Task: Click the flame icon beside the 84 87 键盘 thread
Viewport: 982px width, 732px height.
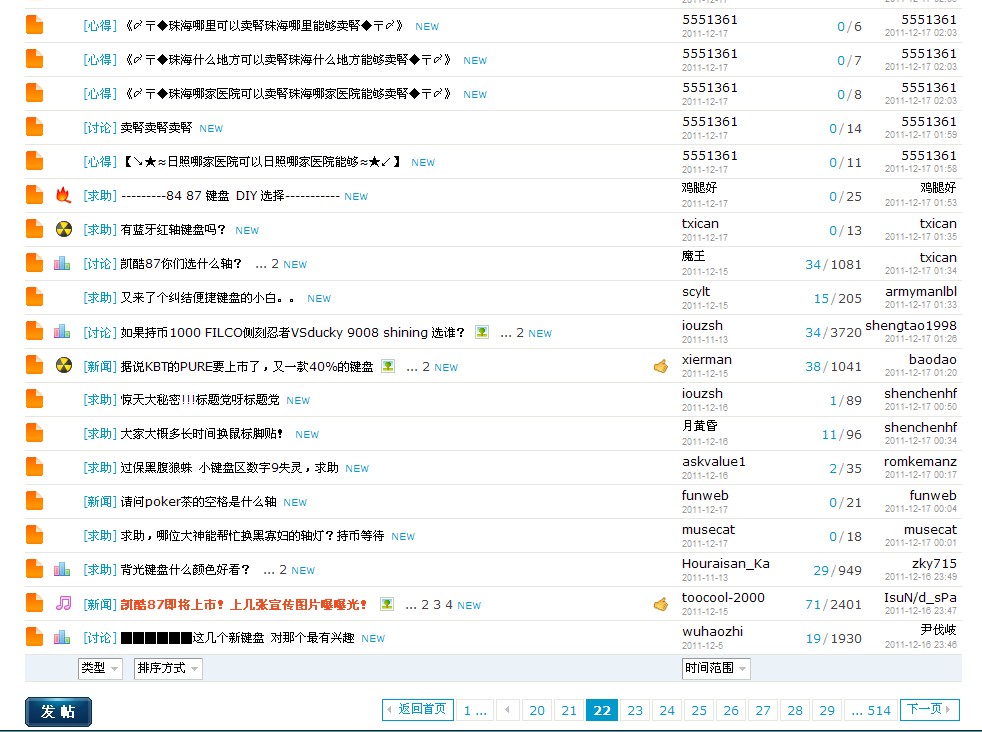Action: 63,196
